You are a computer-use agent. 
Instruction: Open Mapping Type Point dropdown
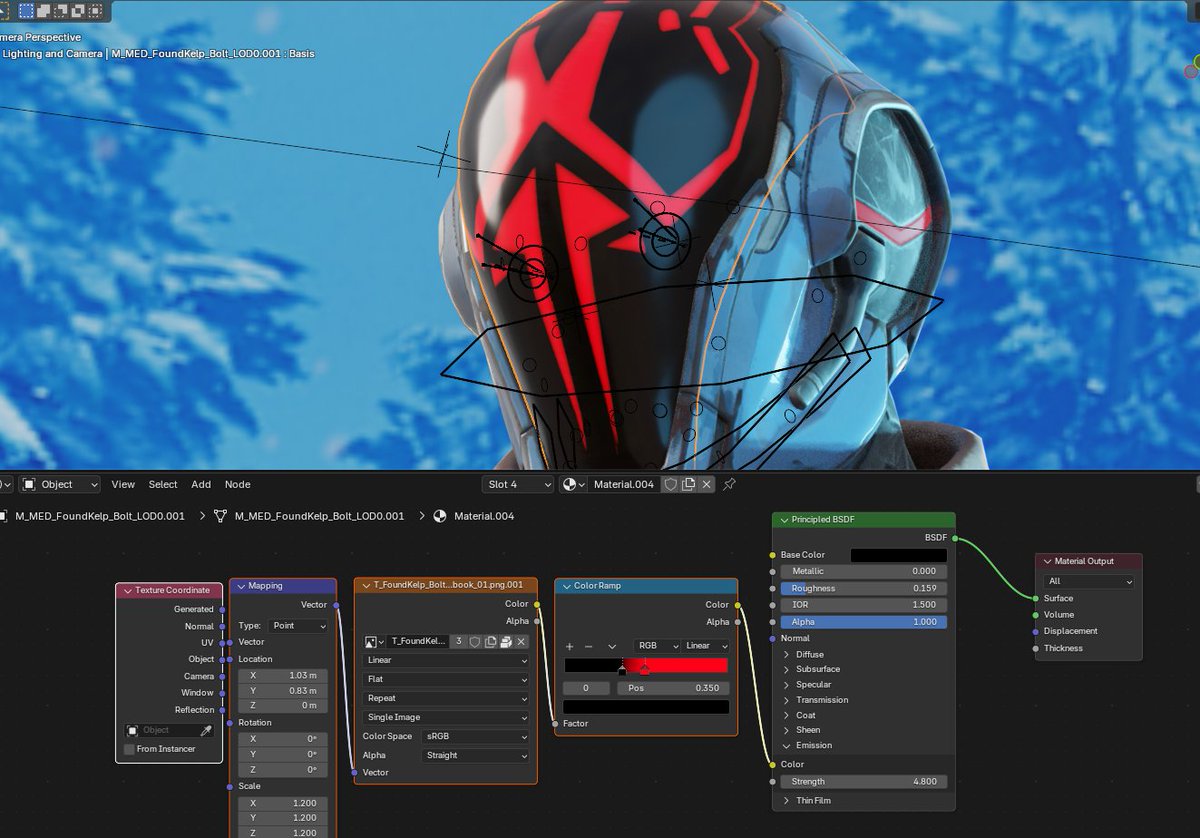tap(298, 625)
